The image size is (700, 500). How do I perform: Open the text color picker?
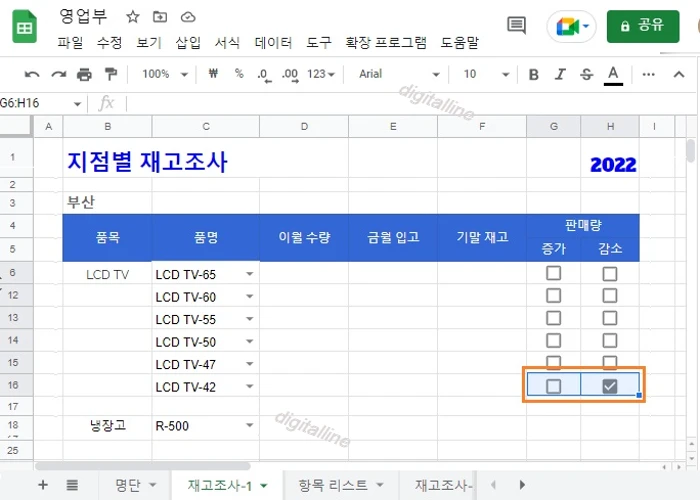click(x=613, y=75)
